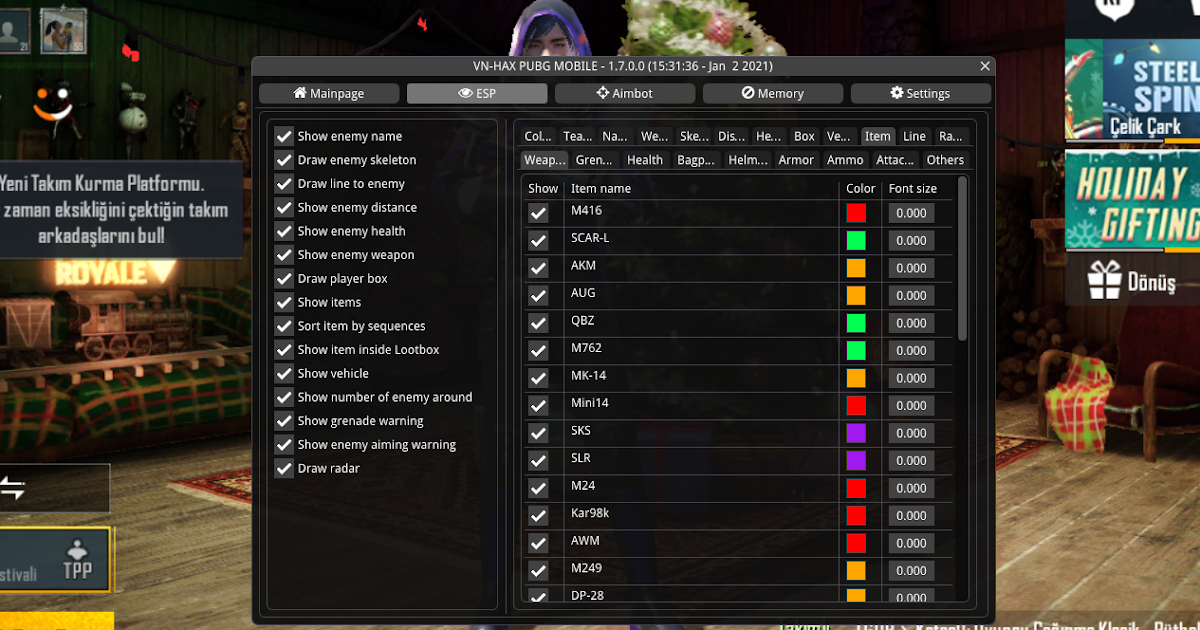Open the Armor item category tab
Viewport: 1200px width, 630px height.
click(797, 160)
